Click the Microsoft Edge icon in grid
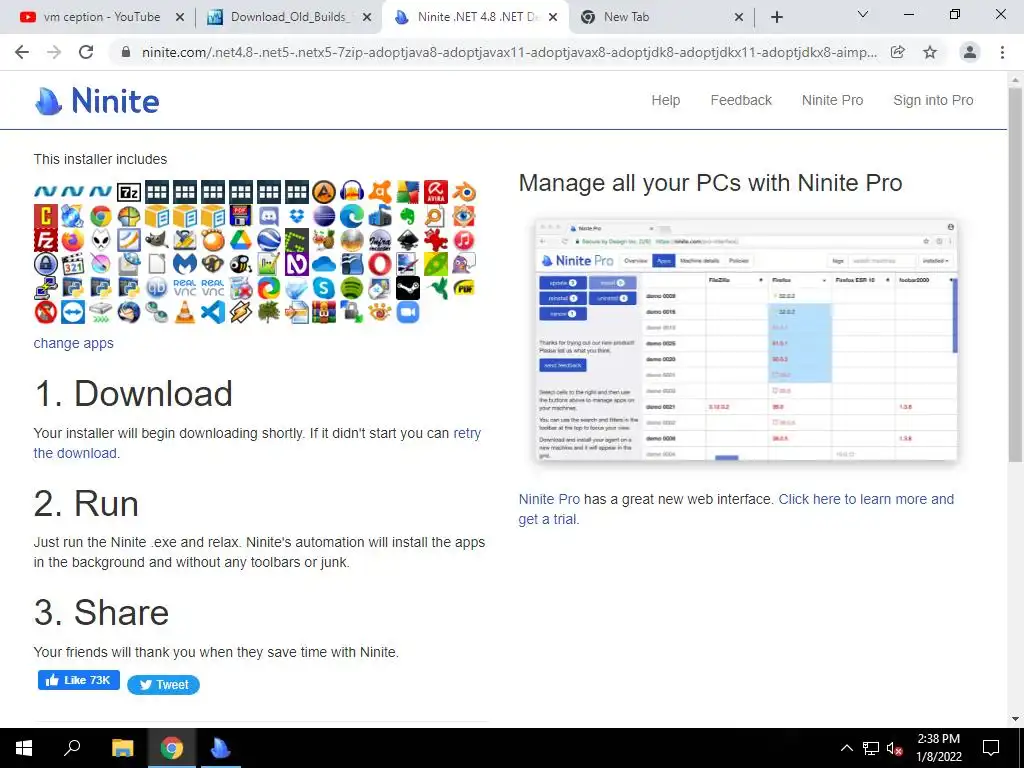This screenshot has width=1024, height=768. click(x=352, y=216)
